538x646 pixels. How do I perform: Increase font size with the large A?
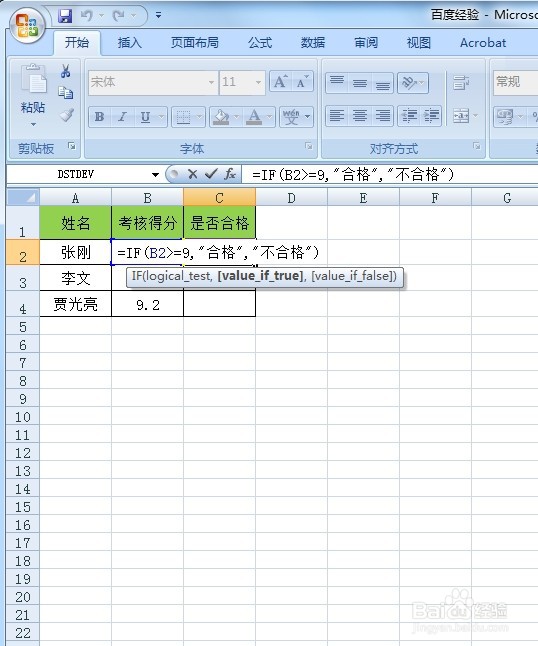(x=281, y=82)
